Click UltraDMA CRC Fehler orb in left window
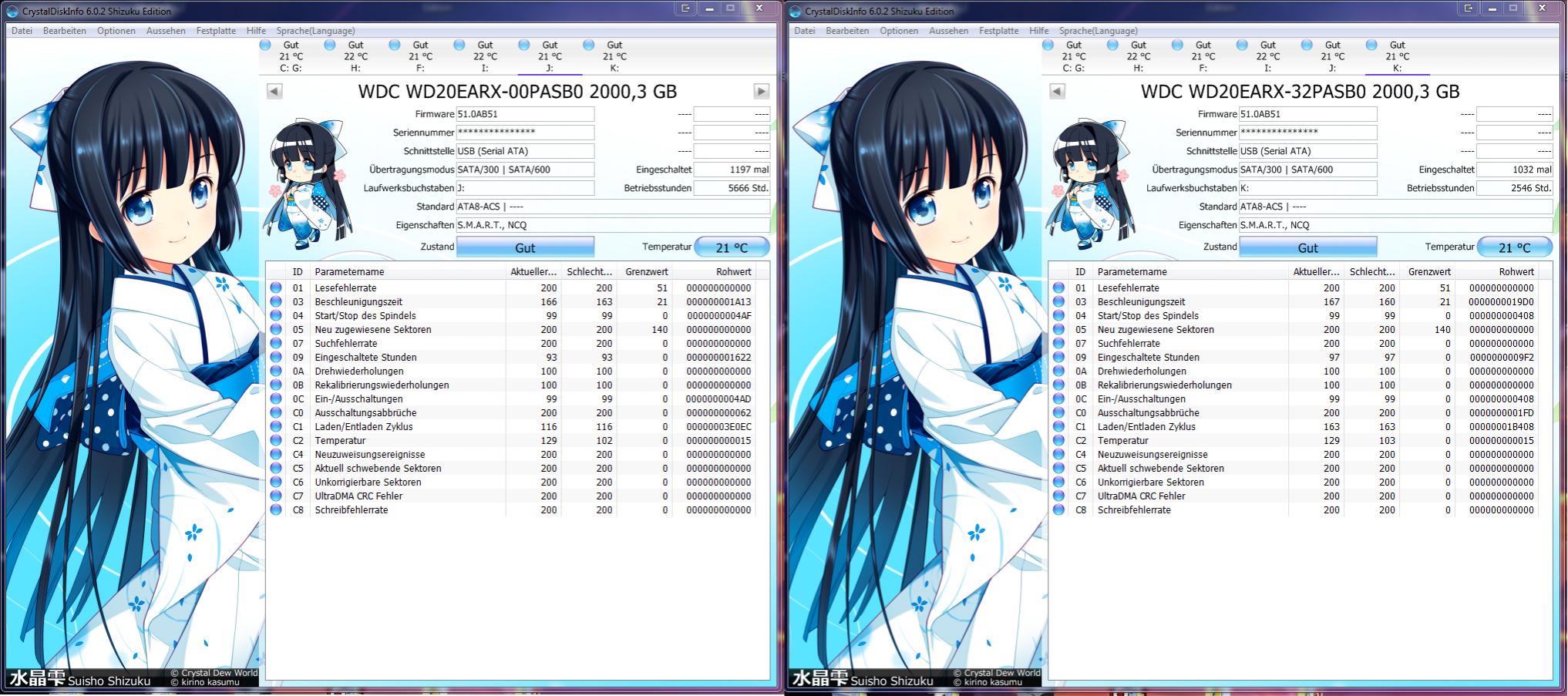1568x696 pixels. (276, 496)
